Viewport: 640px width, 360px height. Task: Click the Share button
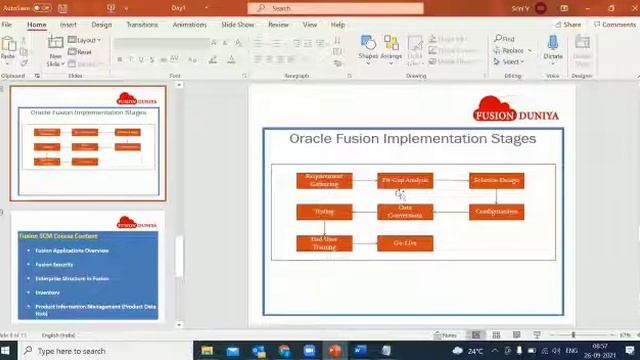pyautogui.click(x=568, y=24)
